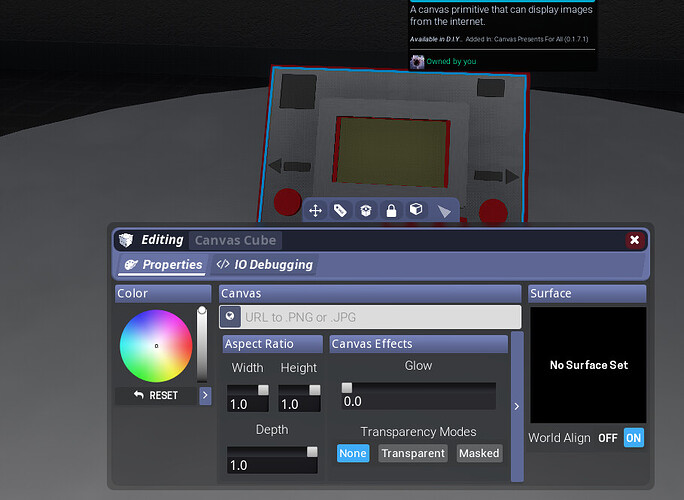This screenshot has height=500, width=684.
Task: Click the Glow value 0.0
Action: point(352,401)
